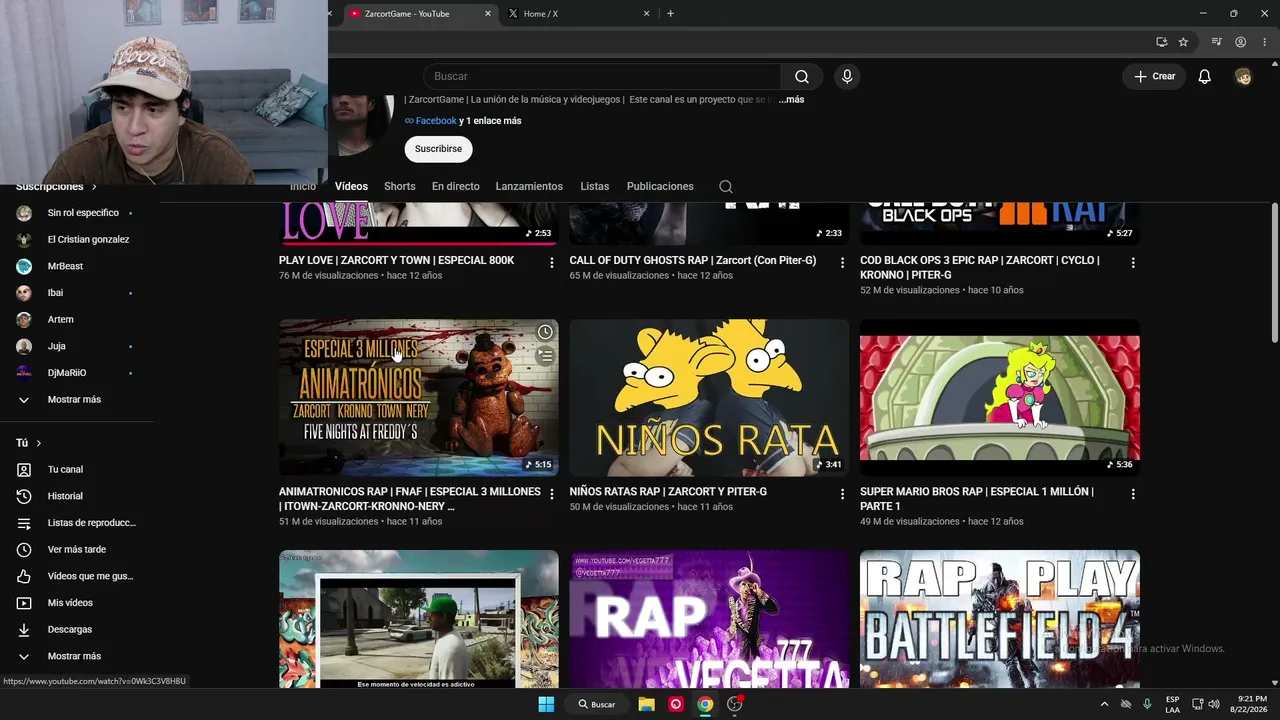Screen dimensions: 1280x720
Task: Open Listas de reproducción in sidebar
Action: pos(76,523)
